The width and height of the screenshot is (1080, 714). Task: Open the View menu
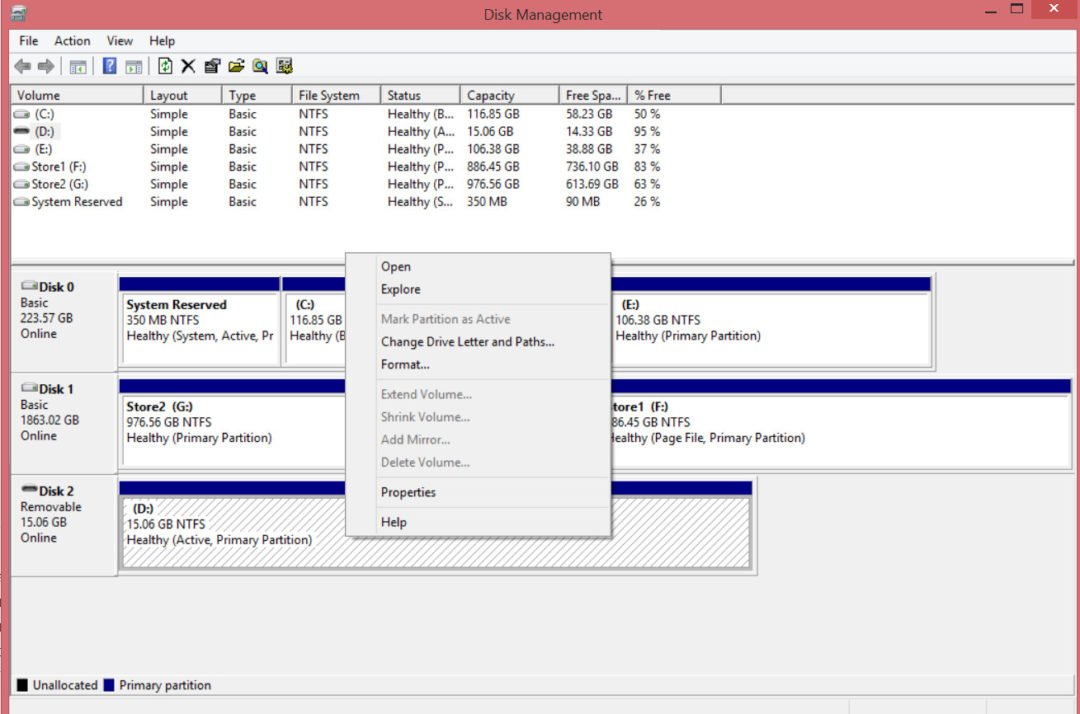(119, 41)
